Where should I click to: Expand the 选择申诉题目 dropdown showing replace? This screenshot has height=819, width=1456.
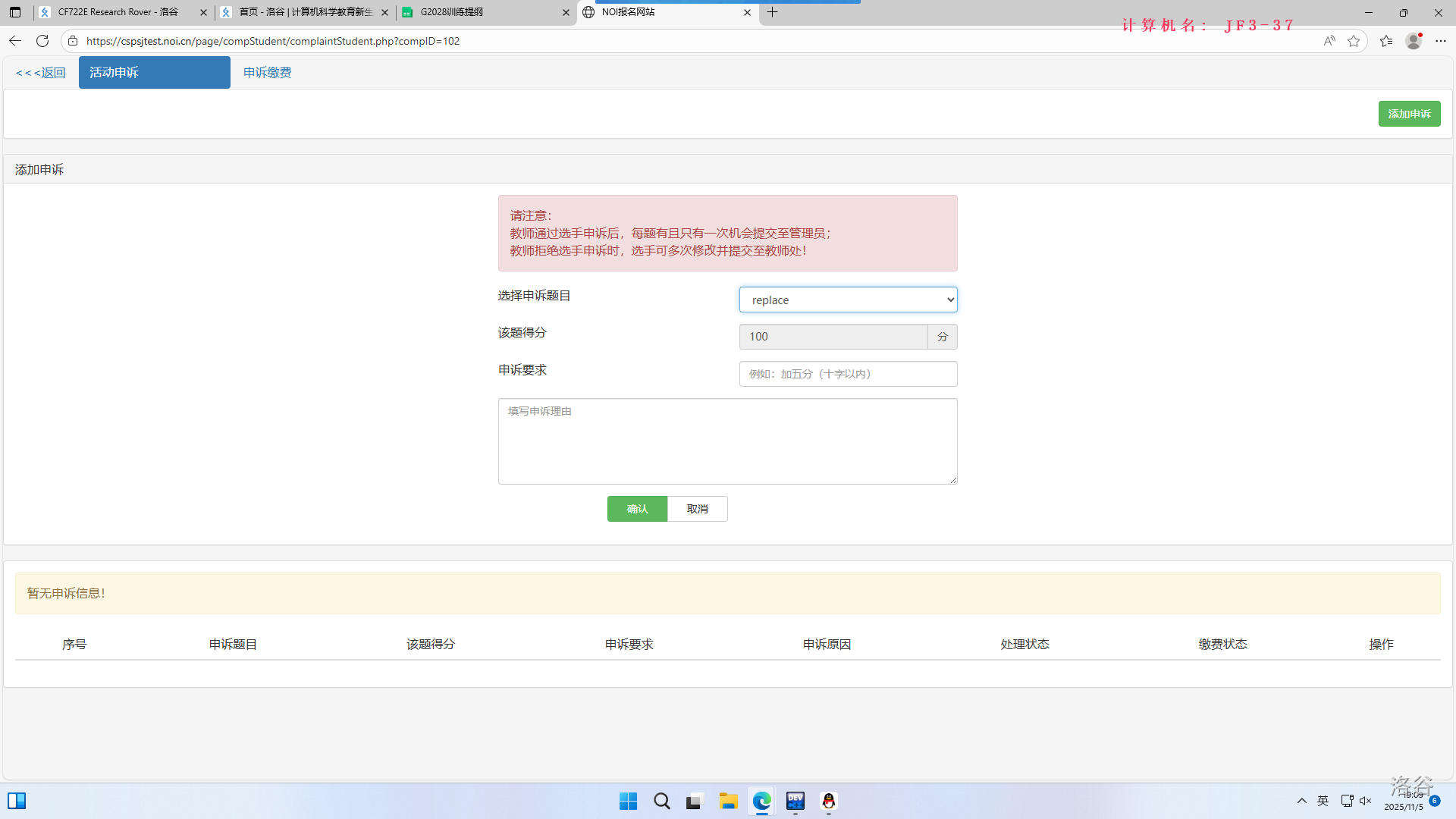(x=848, y=300)
